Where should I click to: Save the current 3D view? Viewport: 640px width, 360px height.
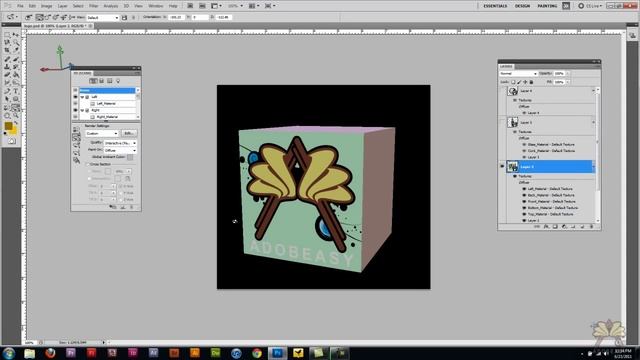[124, 18]
